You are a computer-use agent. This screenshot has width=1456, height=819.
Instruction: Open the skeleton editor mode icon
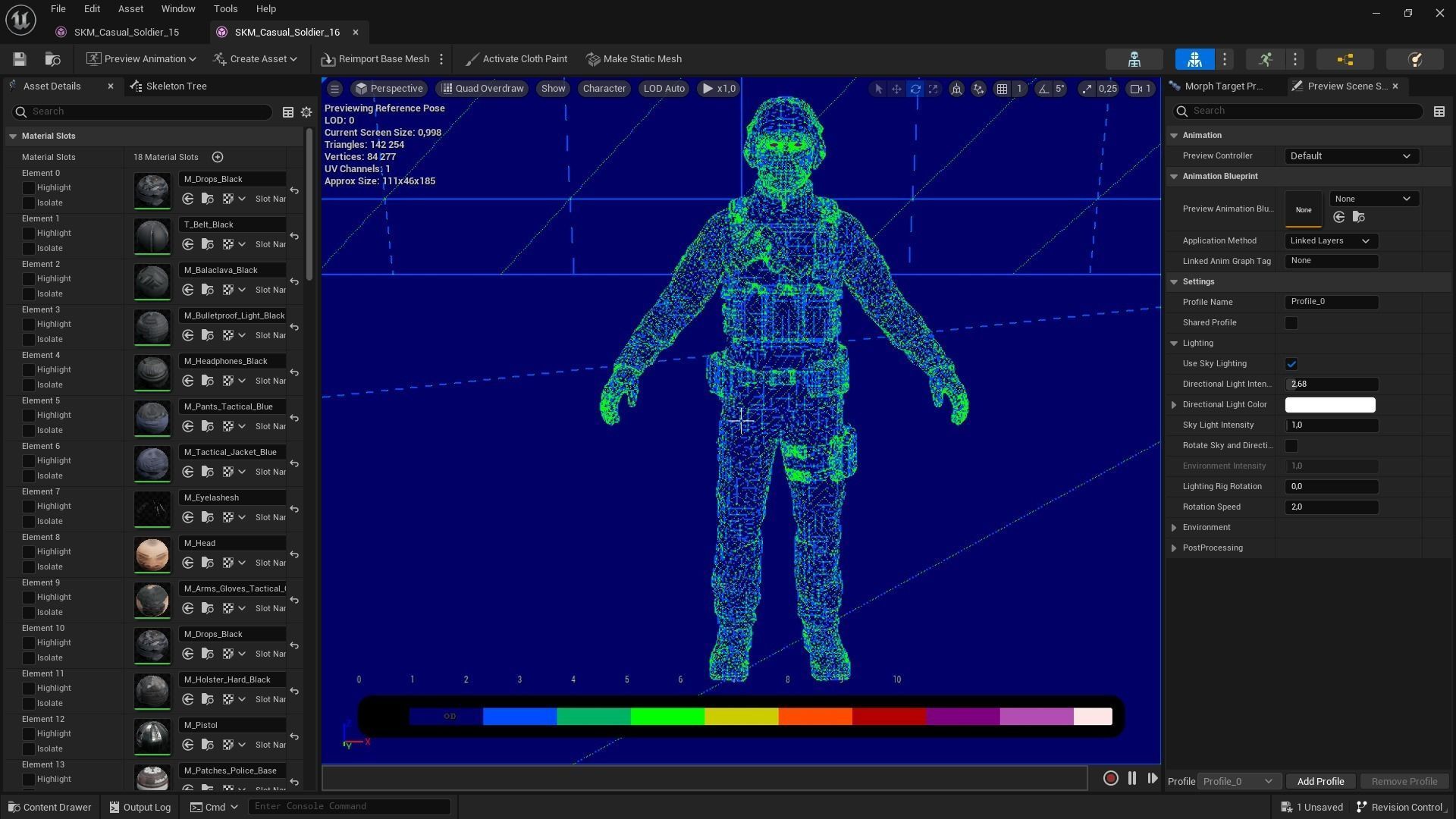[x=1134, y=59]
